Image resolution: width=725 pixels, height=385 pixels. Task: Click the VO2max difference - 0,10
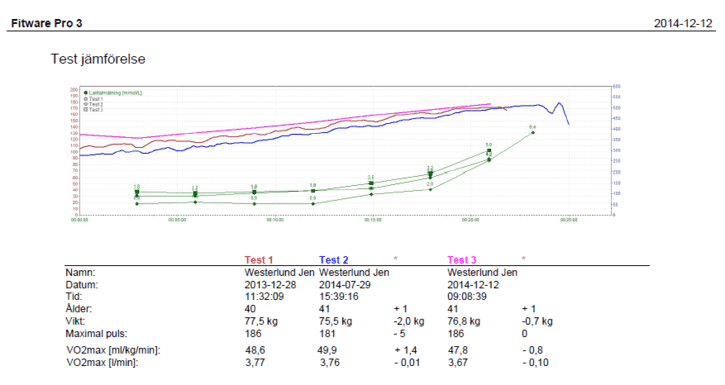pyautogui.click(x=535, y=363)
